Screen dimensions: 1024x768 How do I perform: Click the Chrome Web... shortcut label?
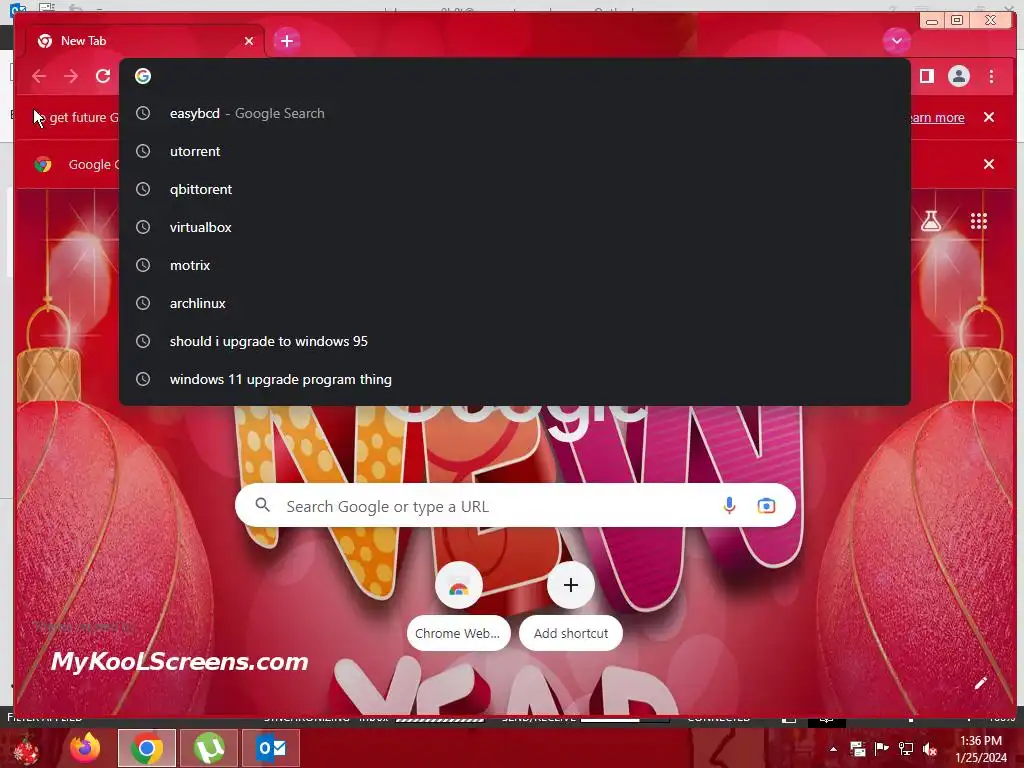click(x=458, y=633)
